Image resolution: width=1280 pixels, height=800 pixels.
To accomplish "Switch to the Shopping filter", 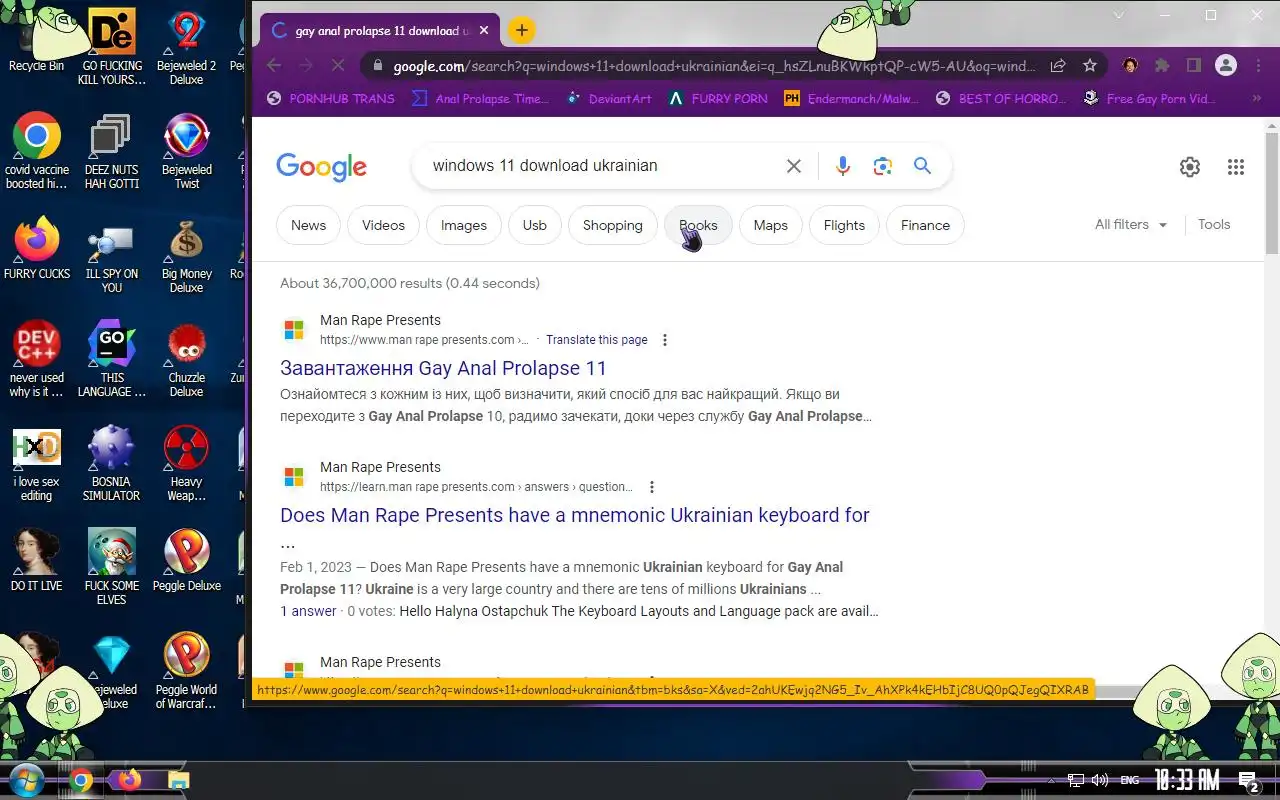I will click(613, 225).
